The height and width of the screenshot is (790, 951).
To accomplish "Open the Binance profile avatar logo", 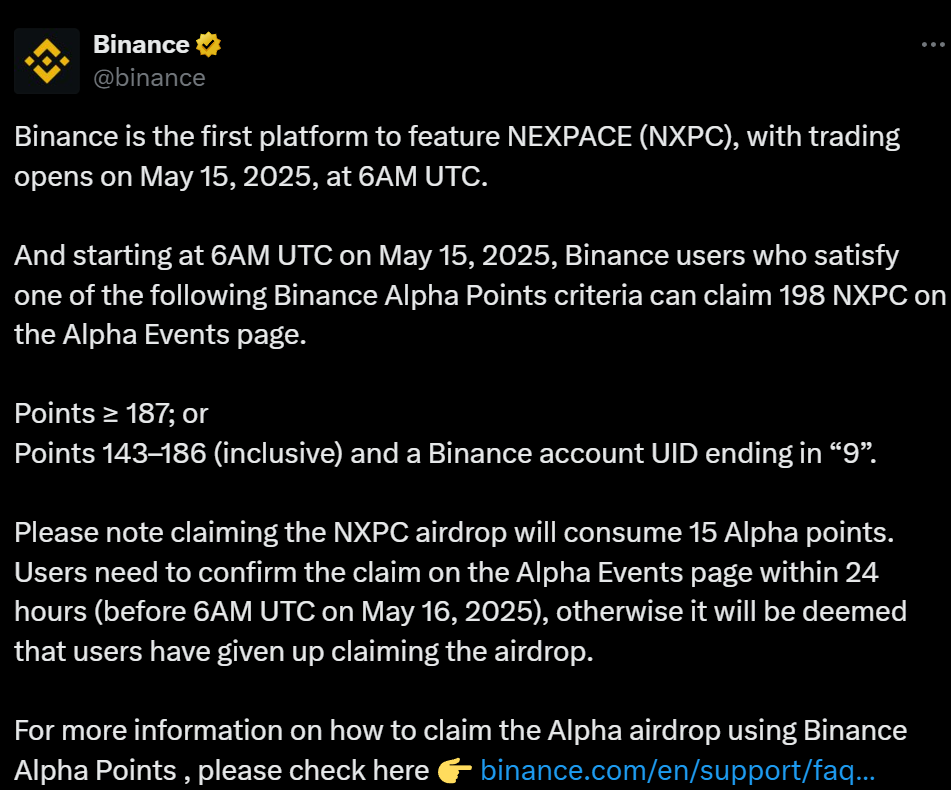I will [x=47, y=61].
